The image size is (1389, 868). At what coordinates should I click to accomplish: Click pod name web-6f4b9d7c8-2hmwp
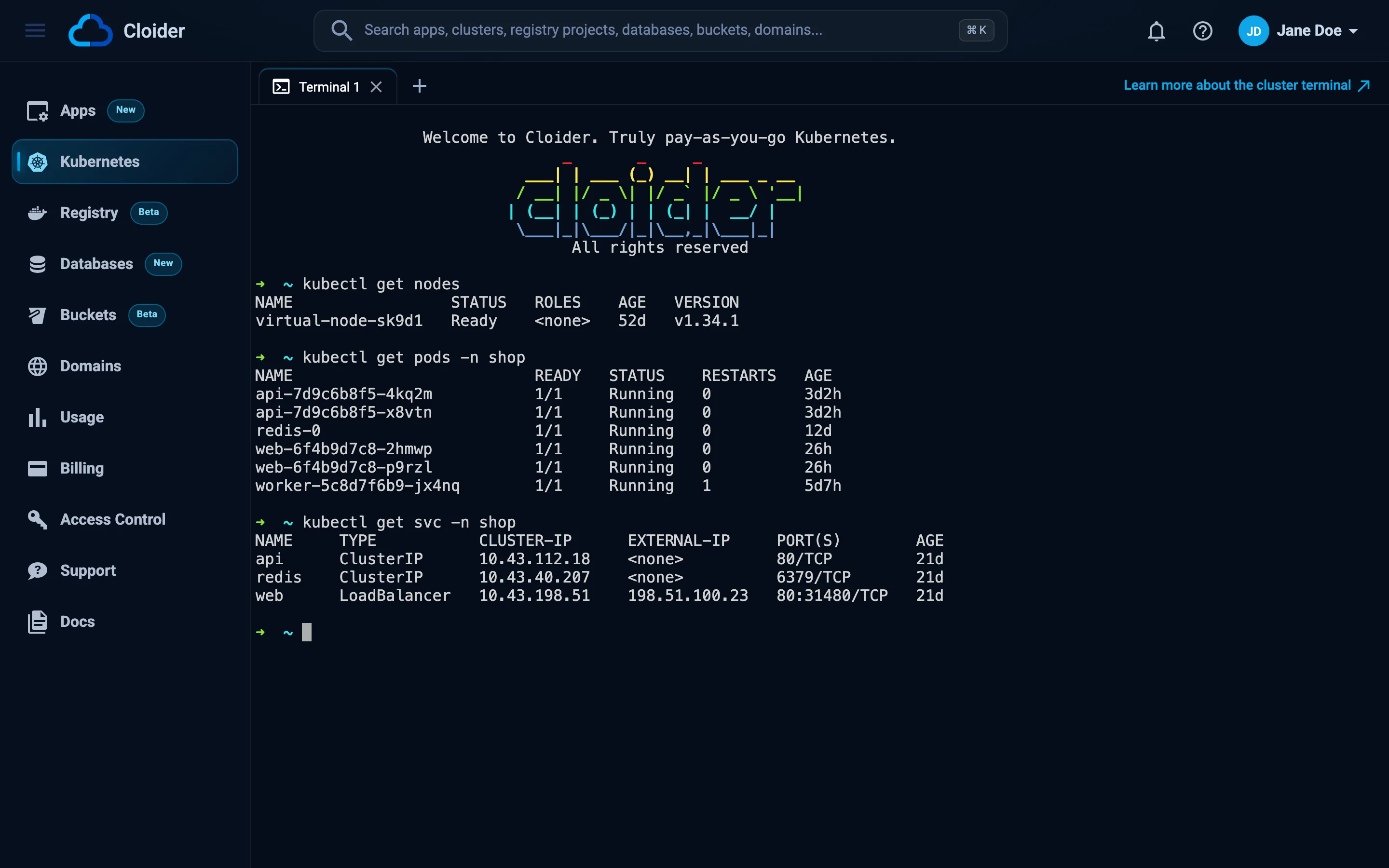(x=344, y=449)
